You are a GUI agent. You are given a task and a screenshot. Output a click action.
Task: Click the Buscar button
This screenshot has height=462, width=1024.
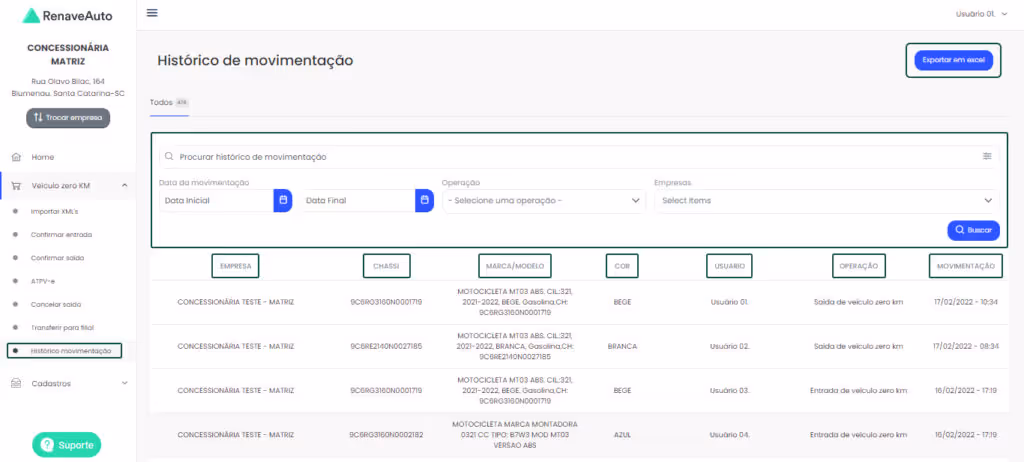[x=973, y=230]
